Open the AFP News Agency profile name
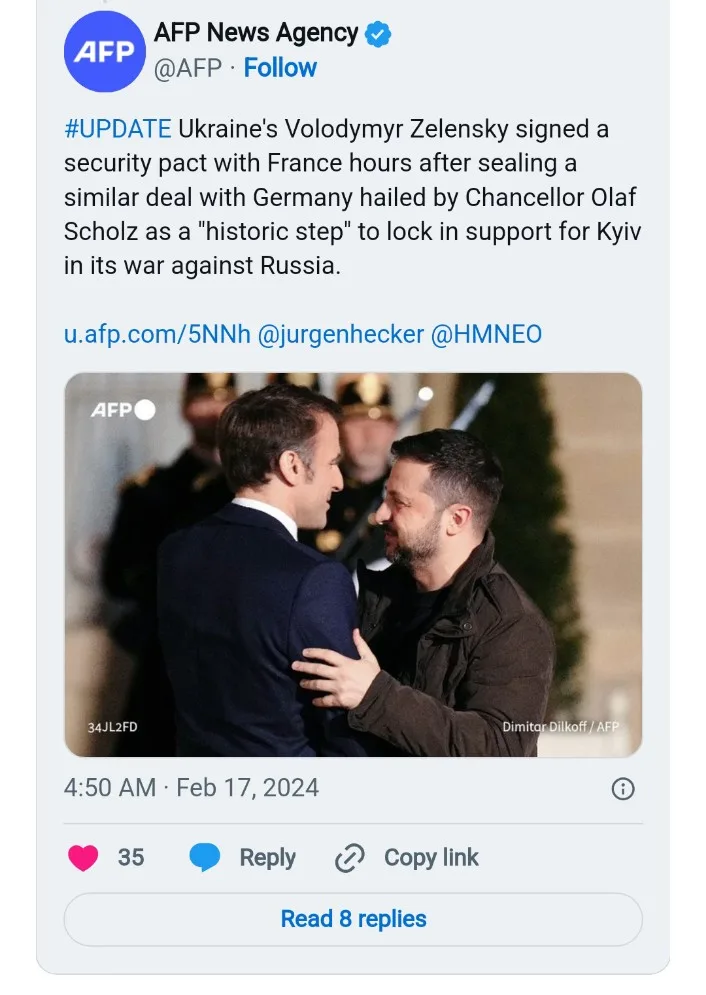The width and height of the screenshot is (706, 995). coord(256,33)
